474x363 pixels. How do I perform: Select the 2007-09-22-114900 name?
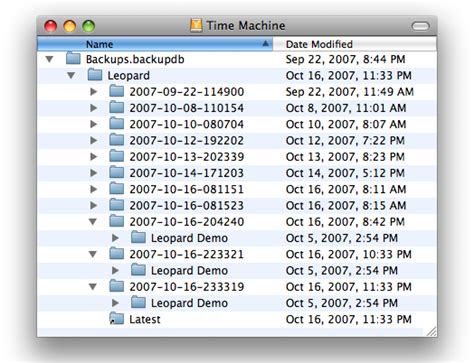[187, 92]
